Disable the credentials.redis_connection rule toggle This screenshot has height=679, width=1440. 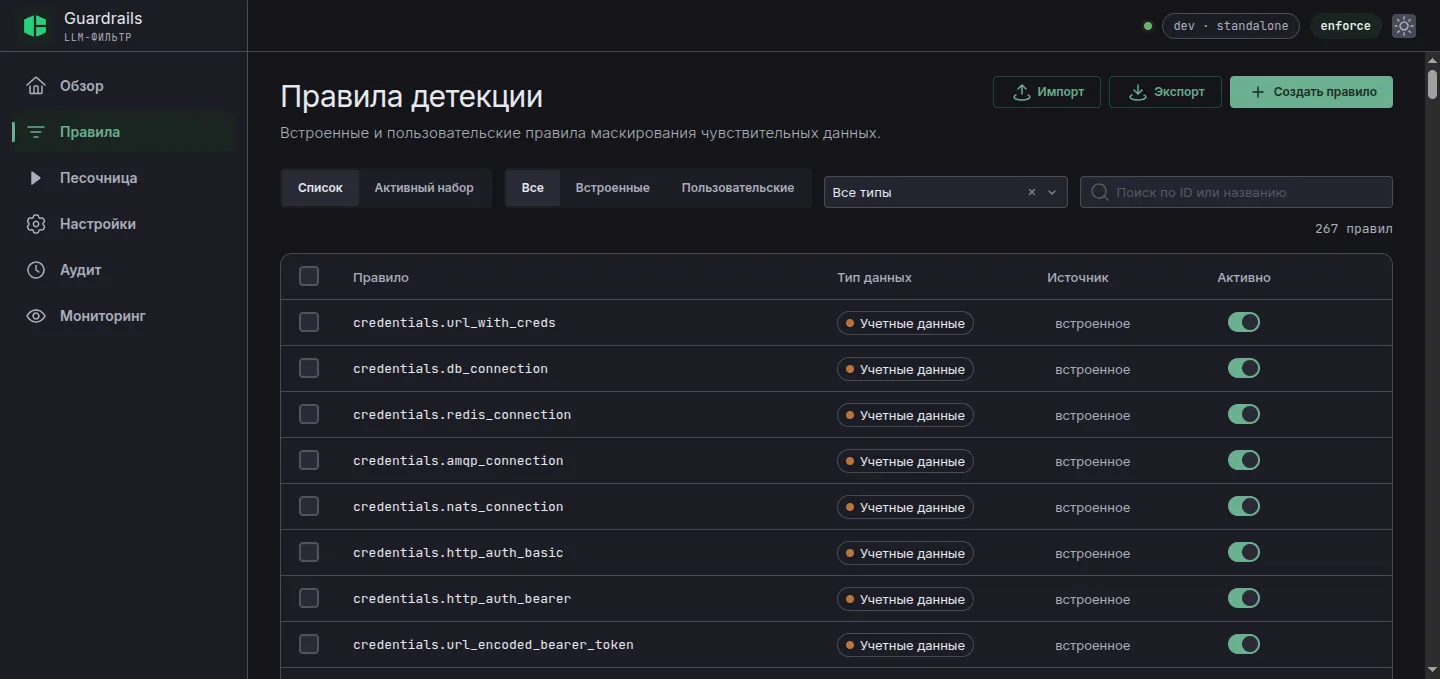point(1244,414)
